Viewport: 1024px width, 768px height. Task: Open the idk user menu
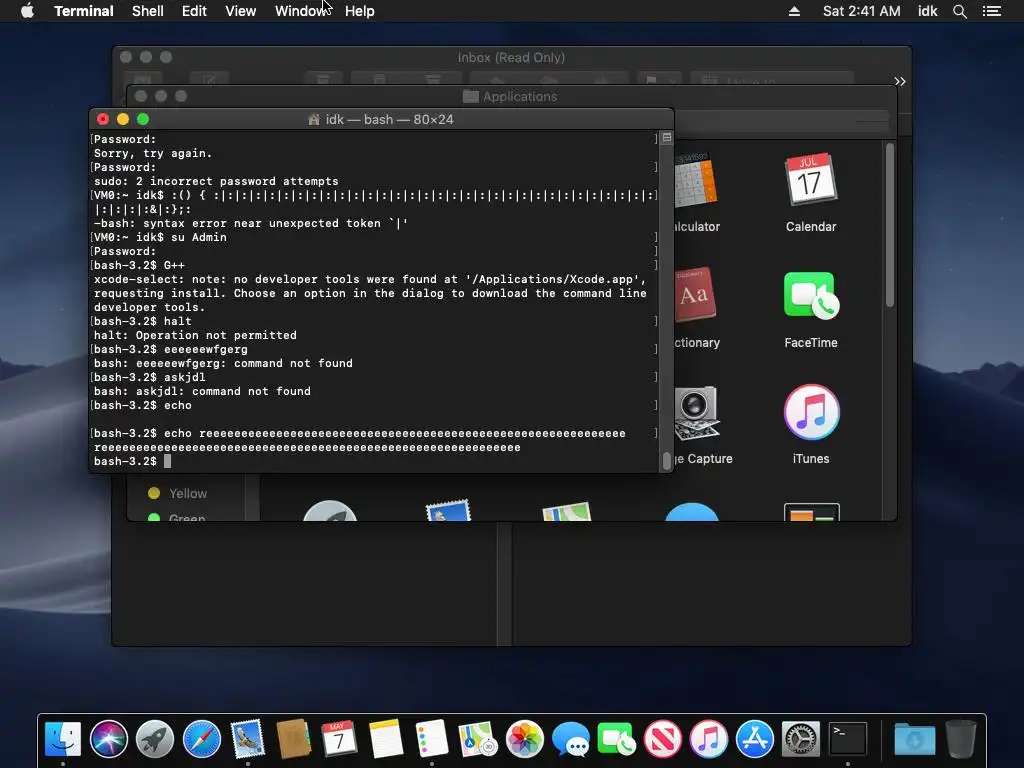[927, 11]
